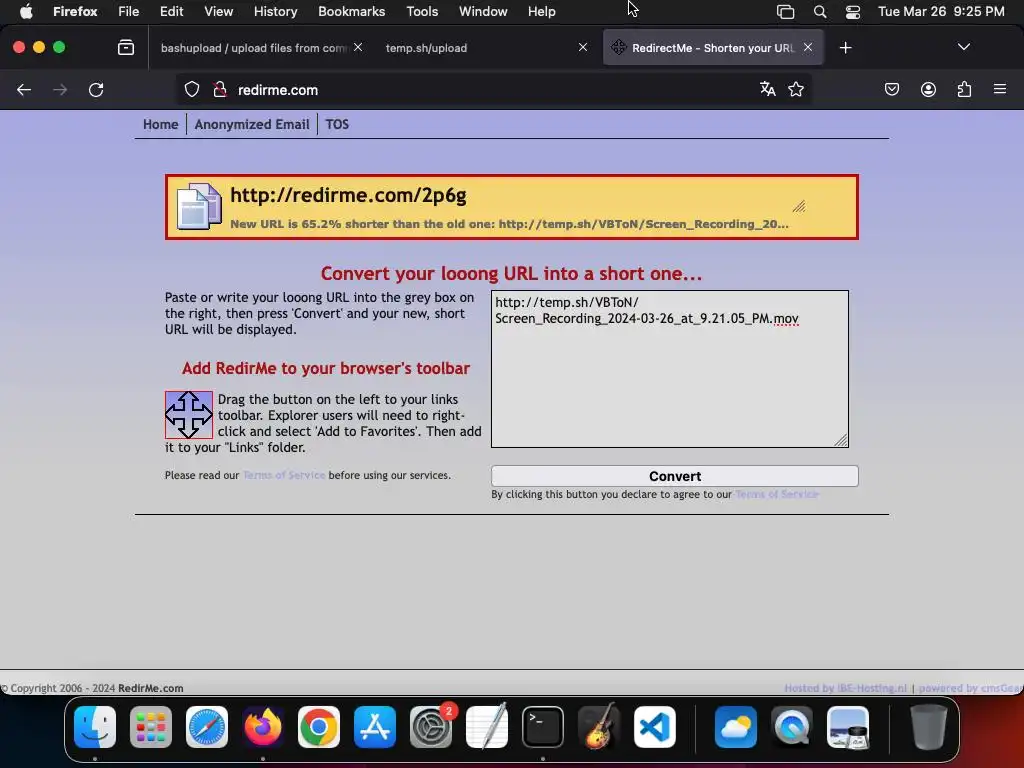Open App Store from the dock

pyautogui.click(x=375, y=727)
